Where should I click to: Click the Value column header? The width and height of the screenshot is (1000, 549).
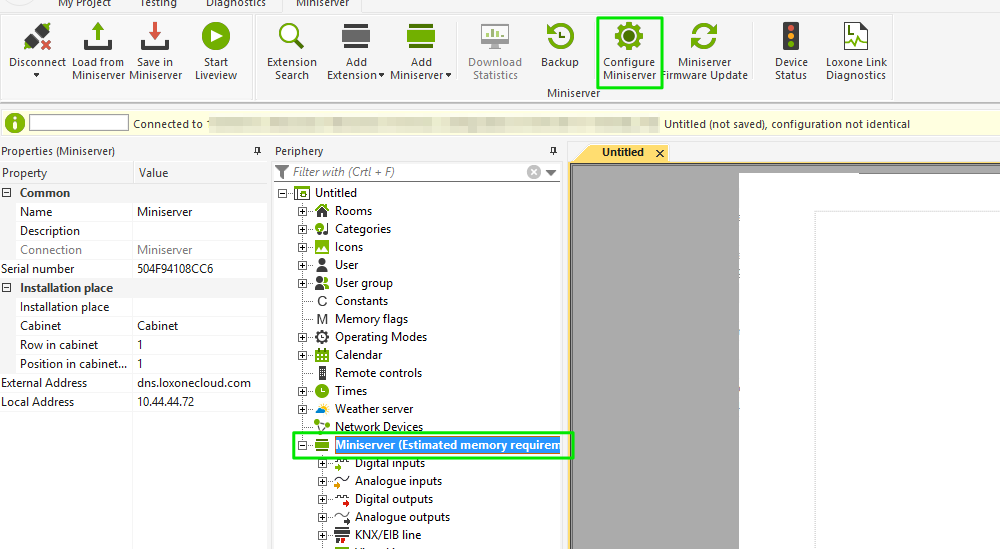click(x=200, y=173)
